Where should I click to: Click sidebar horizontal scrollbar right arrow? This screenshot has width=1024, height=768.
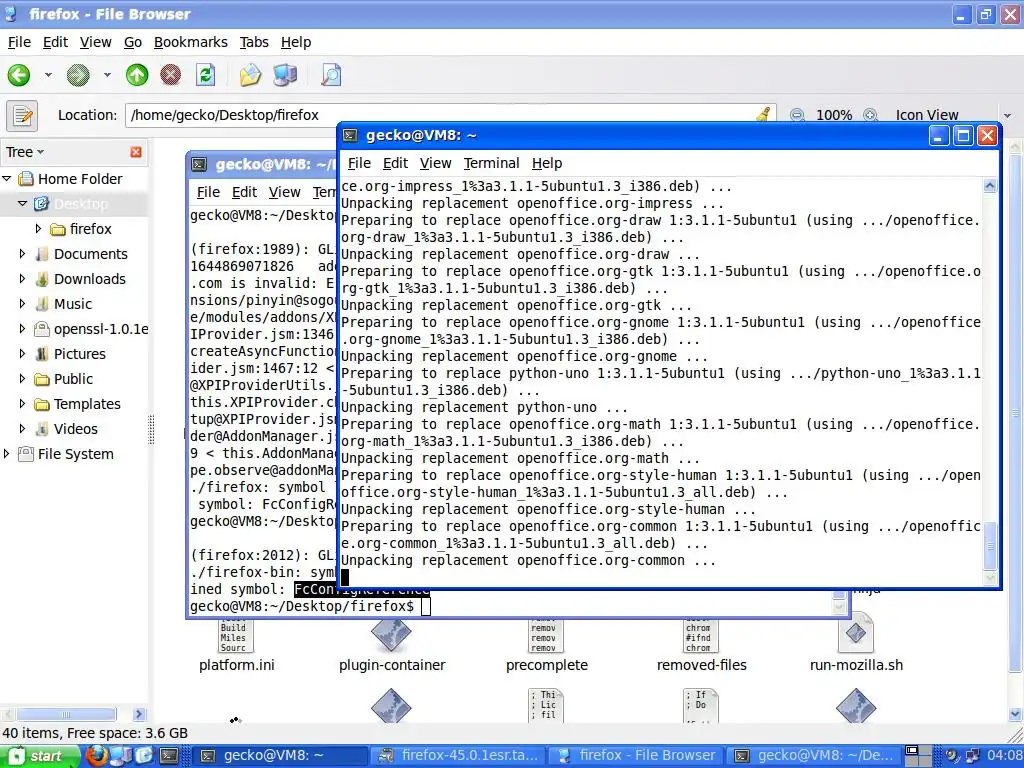click(138, 714)
